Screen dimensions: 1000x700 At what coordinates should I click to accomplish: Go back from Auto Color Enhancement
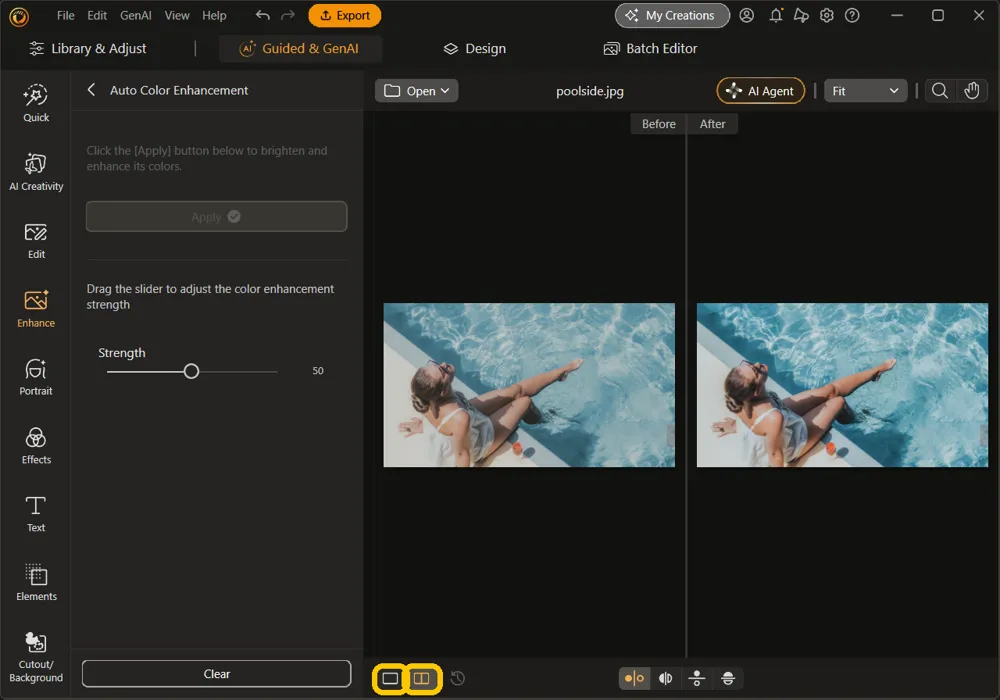(91, 90)
